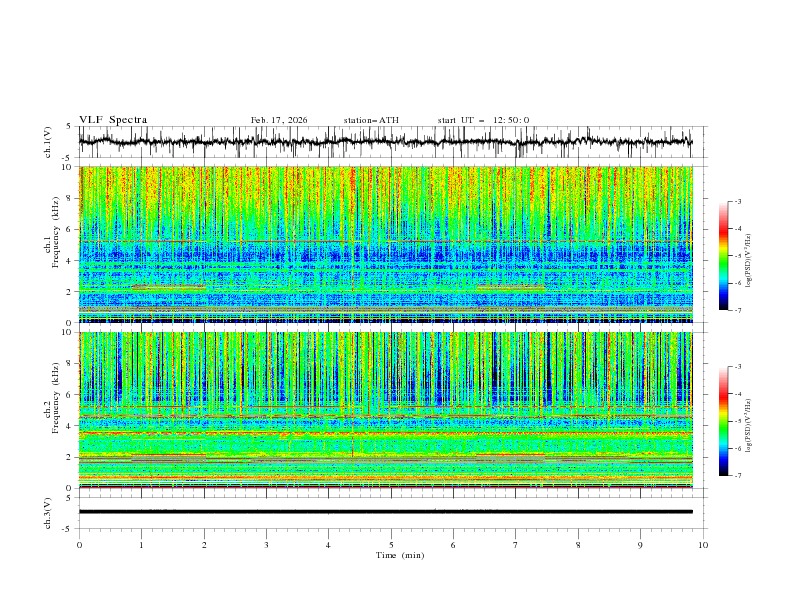Click the ch.1 'Frequency (kHz)' axis label
Viewport: 792px width, 612px height.
tap(55, 232)
